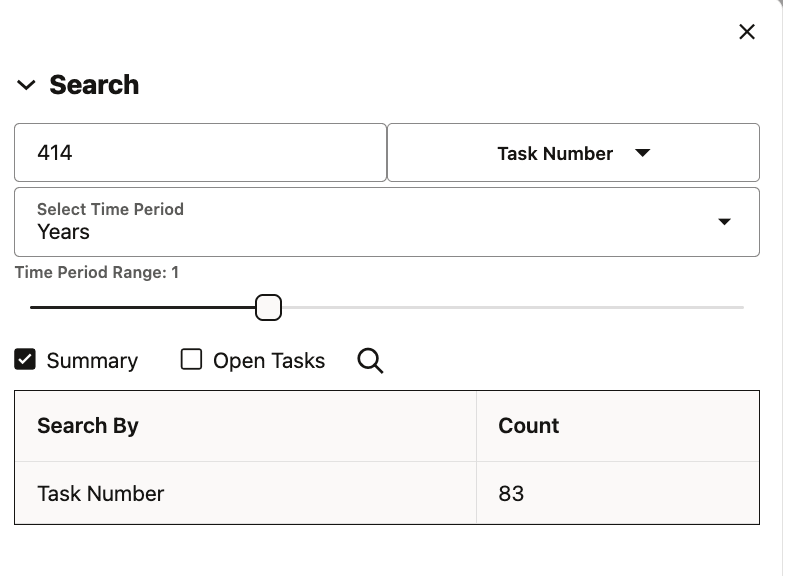The image size is (806, 576).
Task: Click the count value 83 in results
Action: coord(510,493)
